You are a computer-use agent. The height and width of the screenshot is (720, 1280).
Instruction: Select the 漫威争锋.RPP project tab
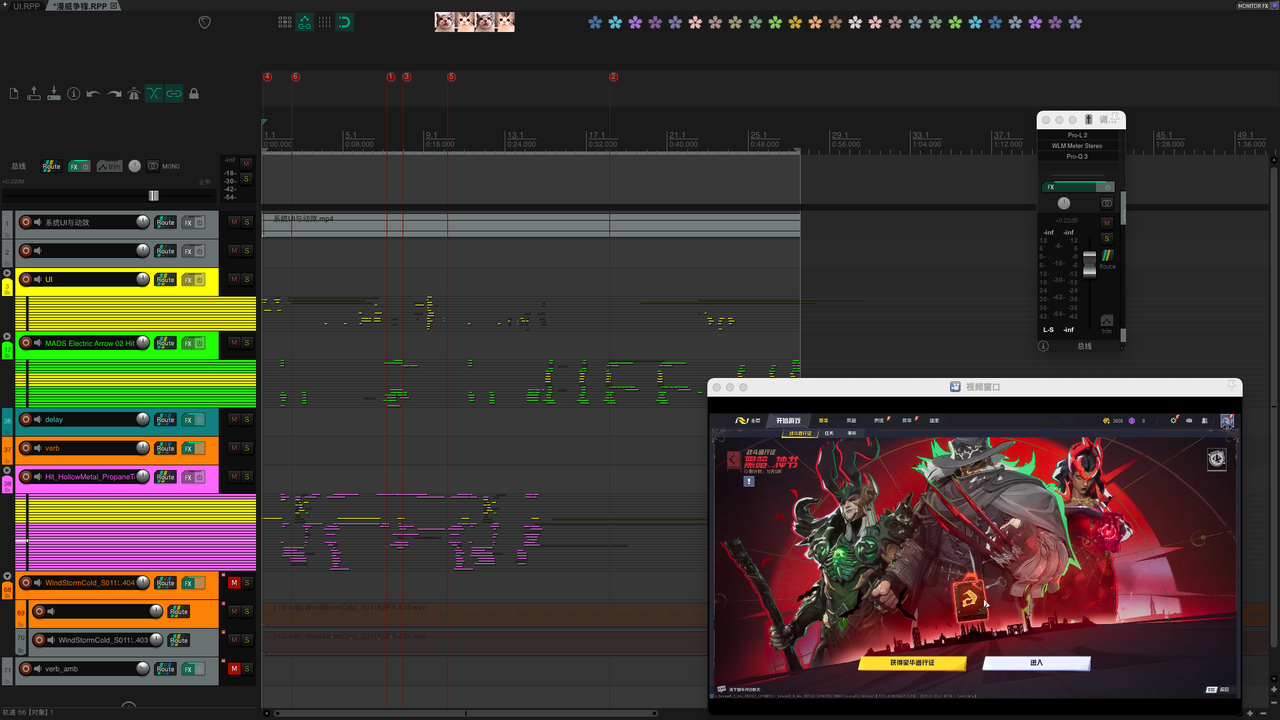point(81,6)
